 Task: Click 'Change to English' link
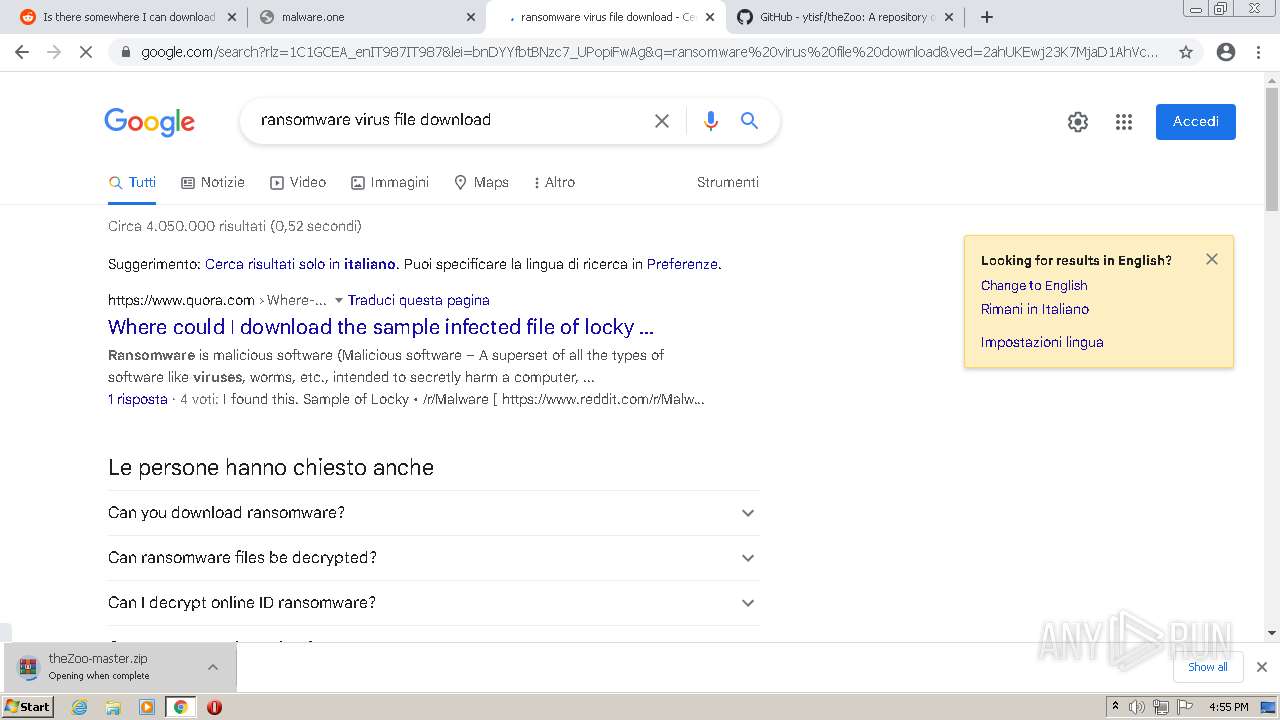1034,285
